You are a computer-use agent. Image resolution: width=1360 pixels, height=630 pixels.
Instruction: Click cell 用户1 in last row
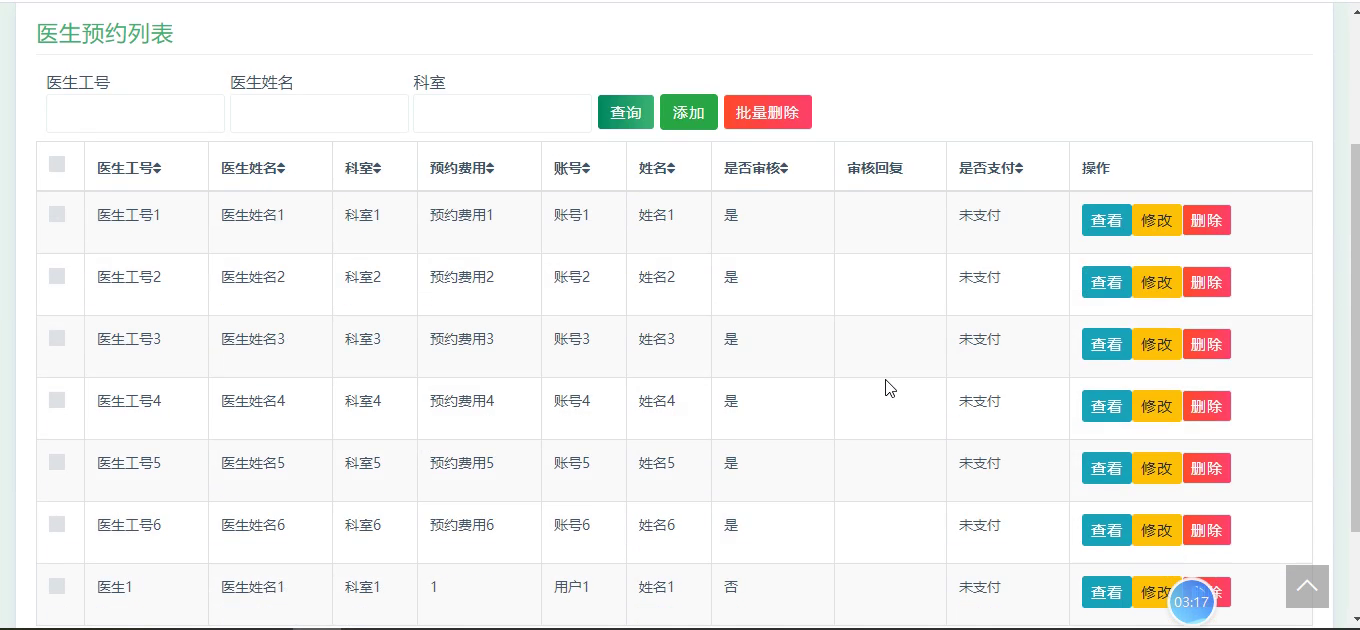(x=572, y=587)
